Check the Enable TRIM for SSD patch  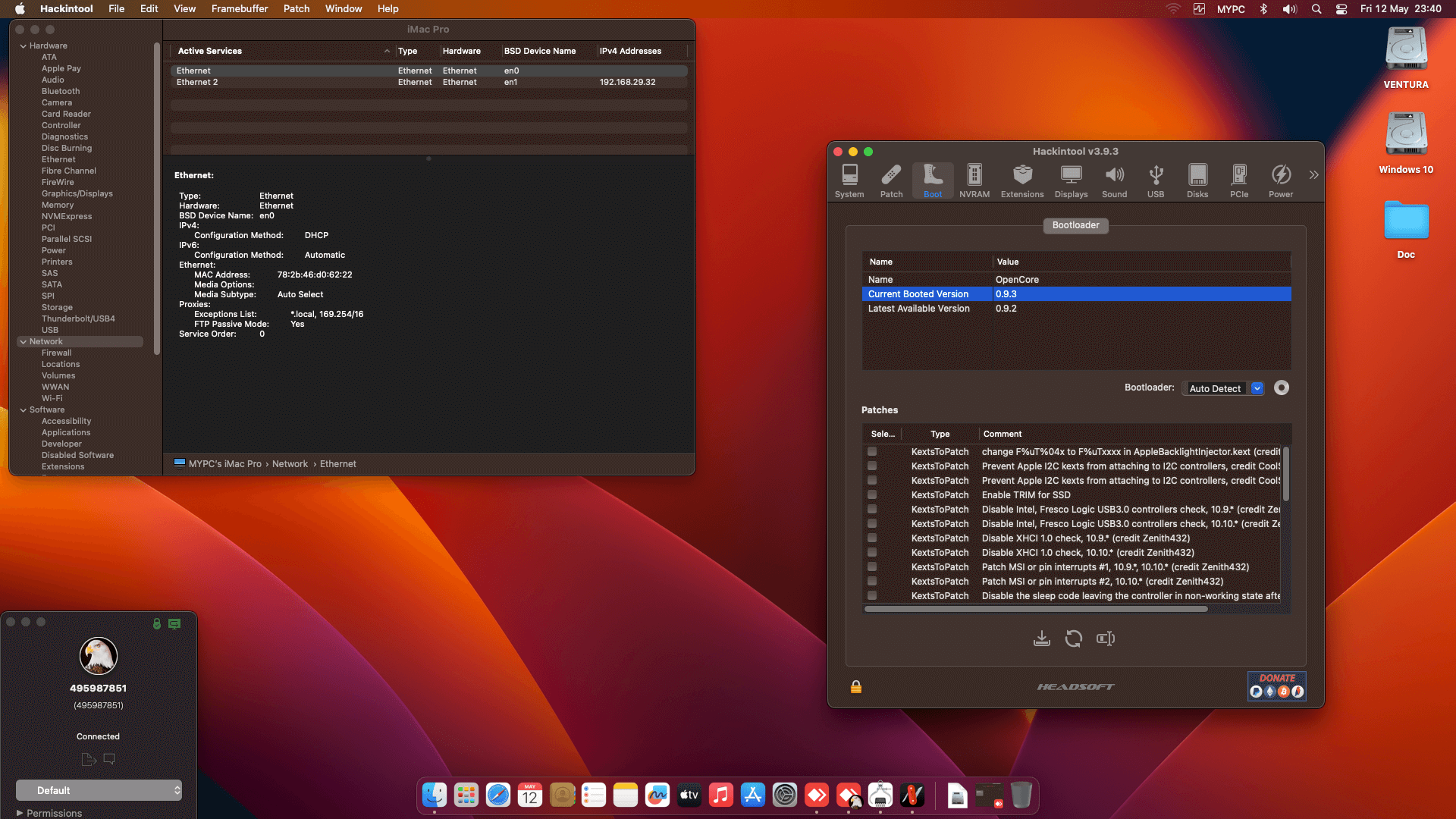[872, 495]
